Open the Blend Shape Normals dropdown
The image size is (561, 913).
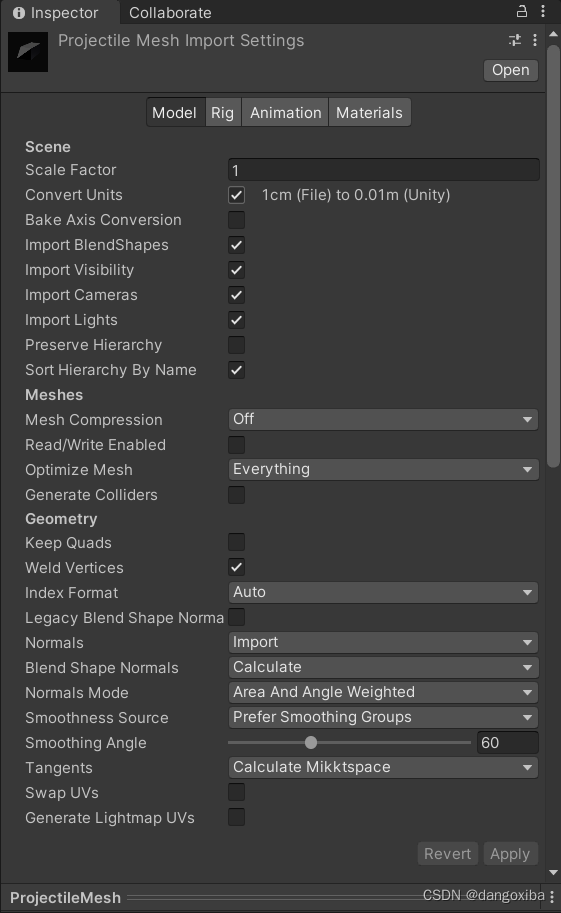tap(383, 667)
